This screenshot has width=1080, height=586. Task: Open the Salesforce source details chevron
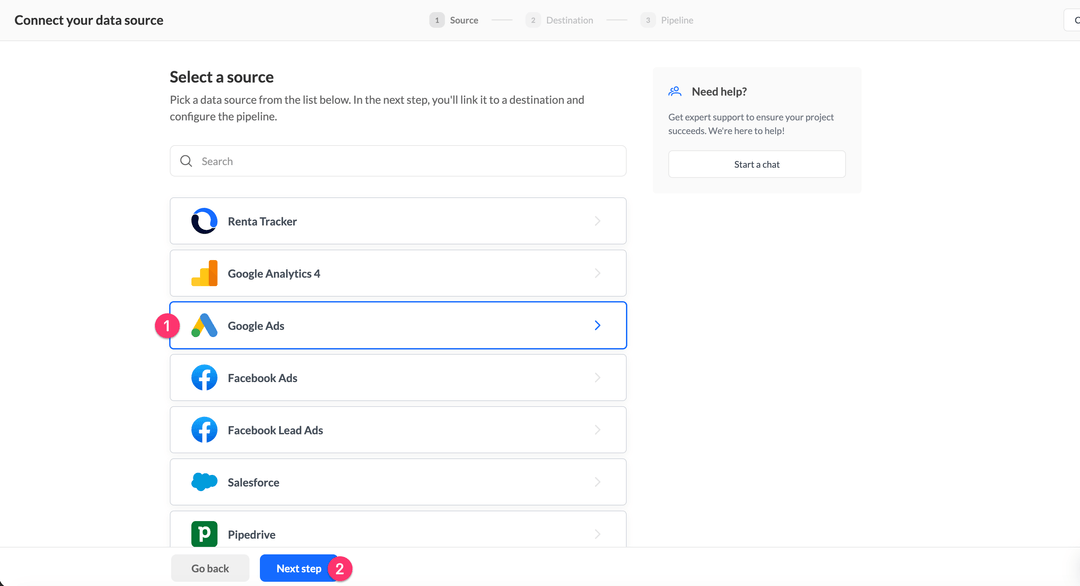point(597,482)
